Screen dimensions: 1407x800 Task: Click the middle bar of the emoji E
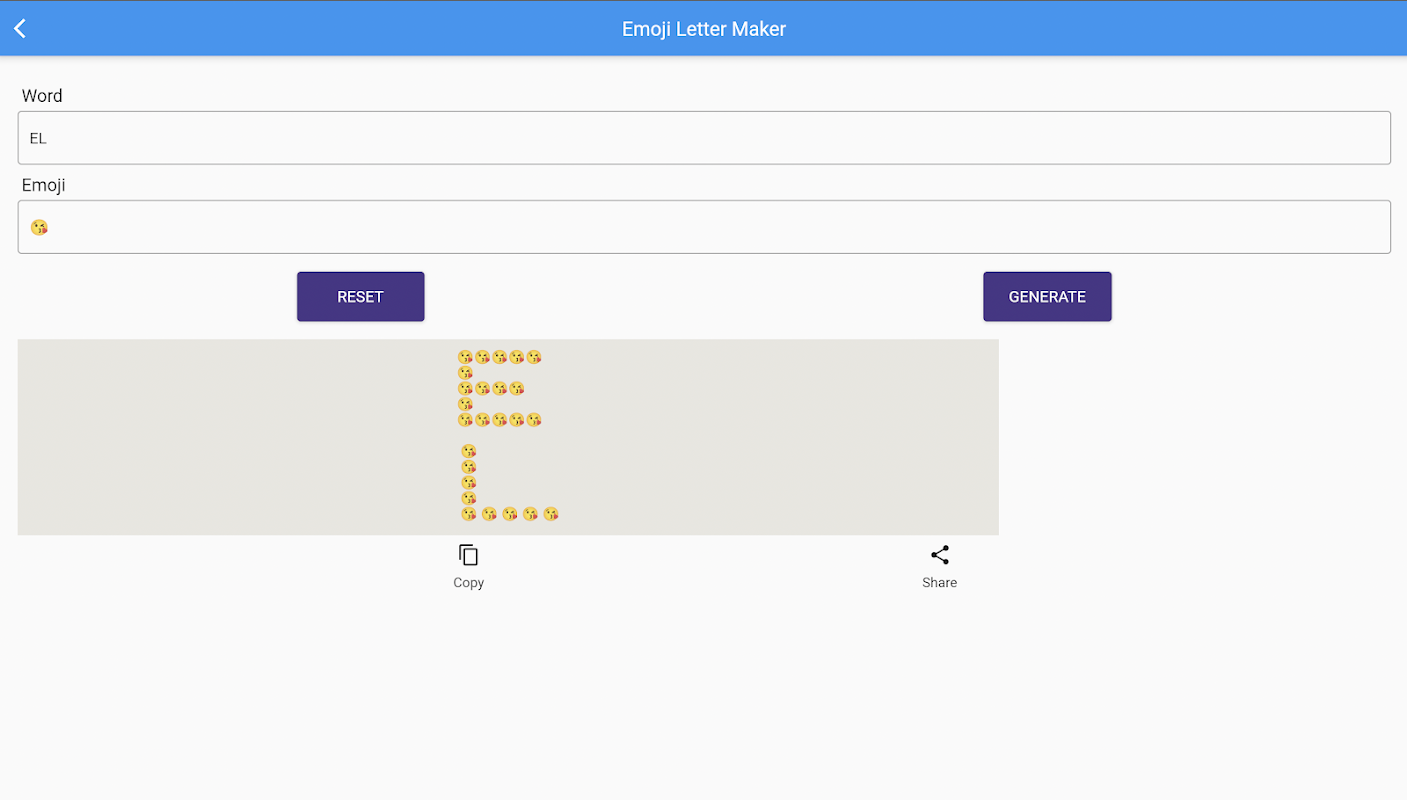[490, 388]
